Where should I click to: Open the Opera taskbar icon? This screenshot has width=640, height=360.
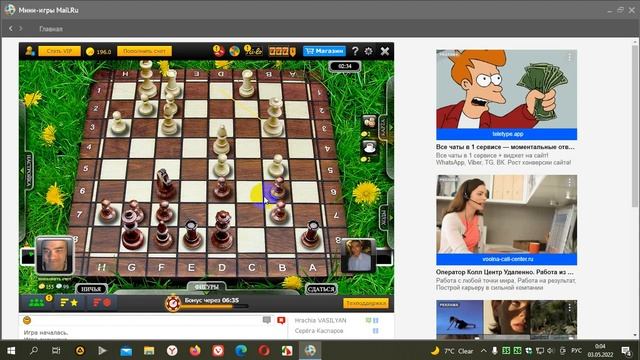click(x=264, y=351)
